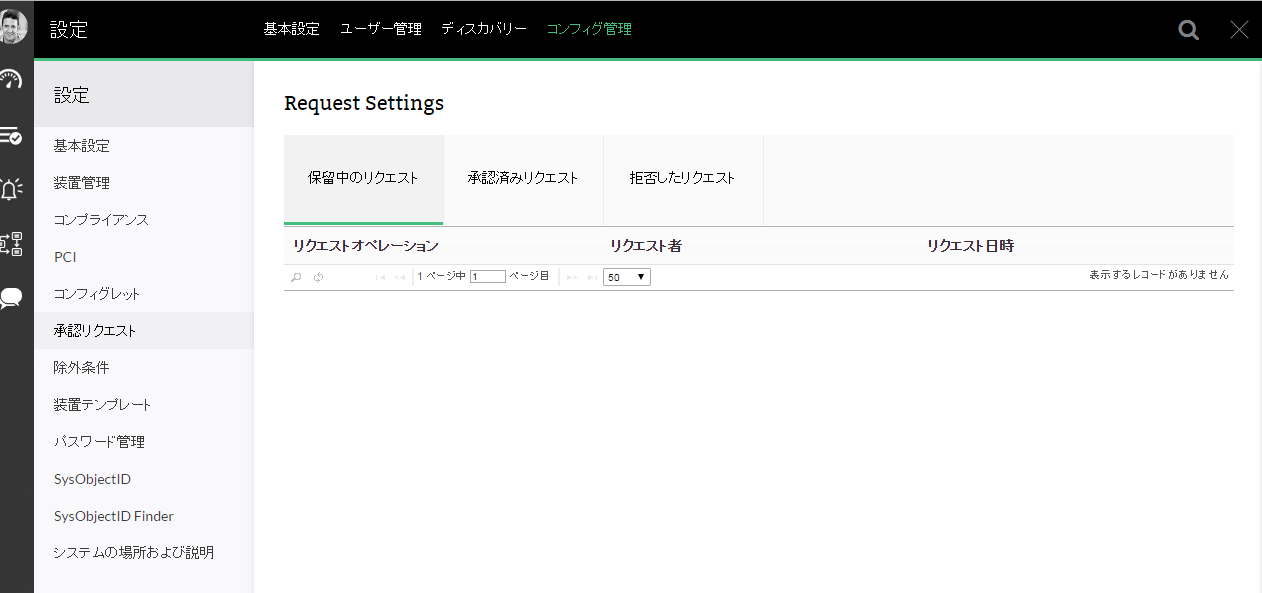The image size is (1262, 593).
Task: Sort by リクエスト者 column header
Action: coord(646,246)
